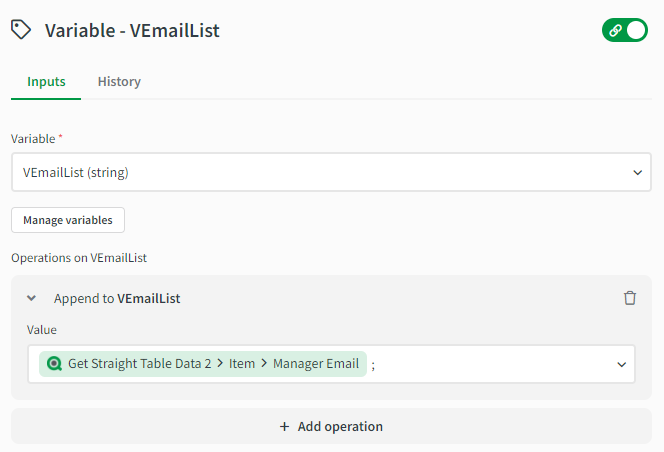664x452 pixels.
Task: Click the Qlik icon in the value token
Action: coord(54,364)
